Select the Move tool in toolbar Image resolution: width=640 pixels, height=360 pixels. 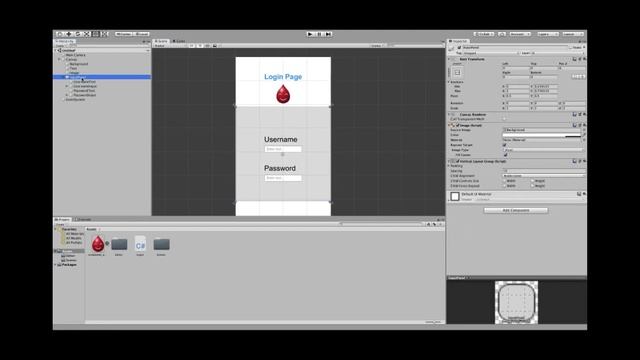[69, 34]
